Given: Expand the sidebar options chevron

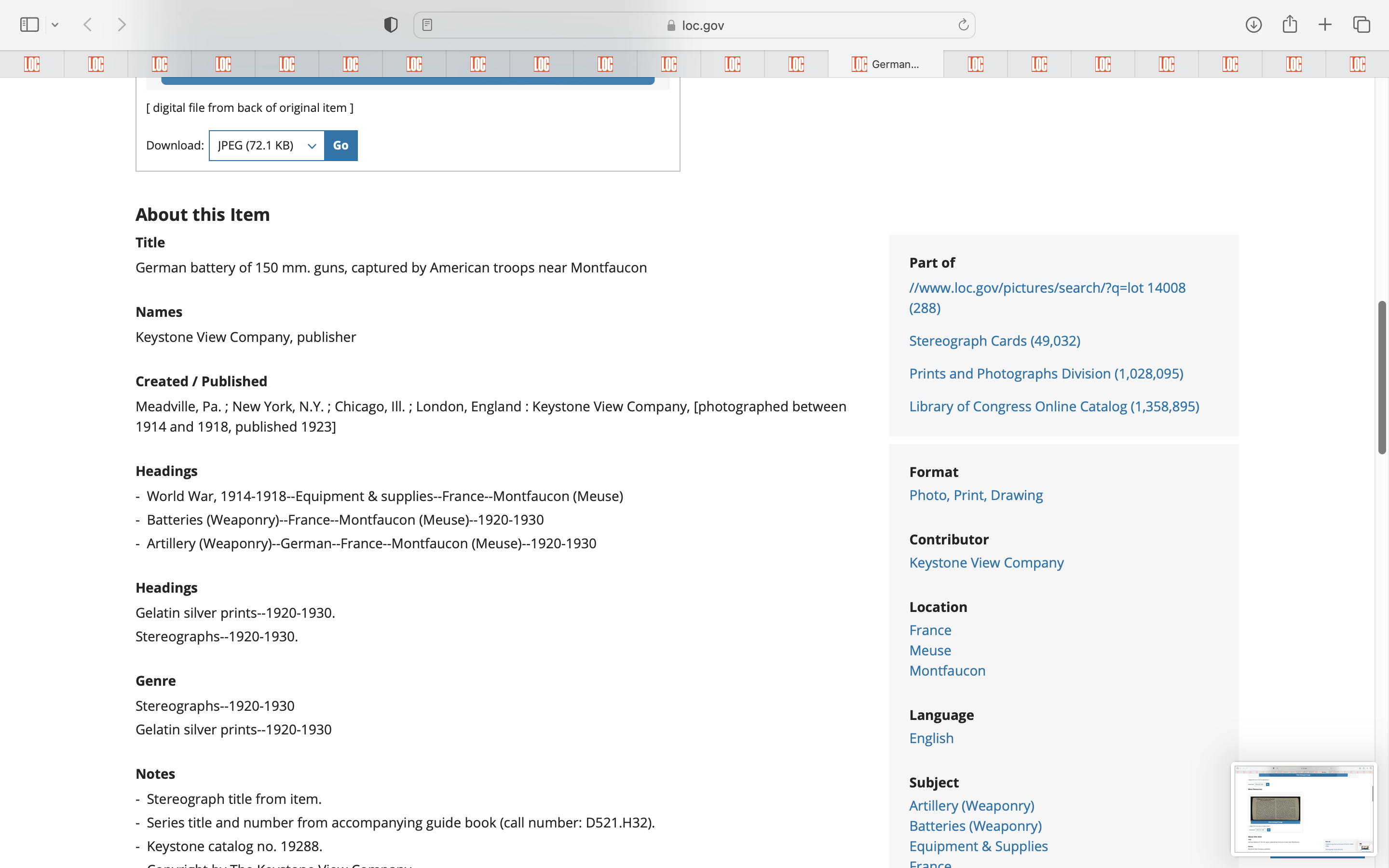Looking at the screenshot, I should click(55, 25).
